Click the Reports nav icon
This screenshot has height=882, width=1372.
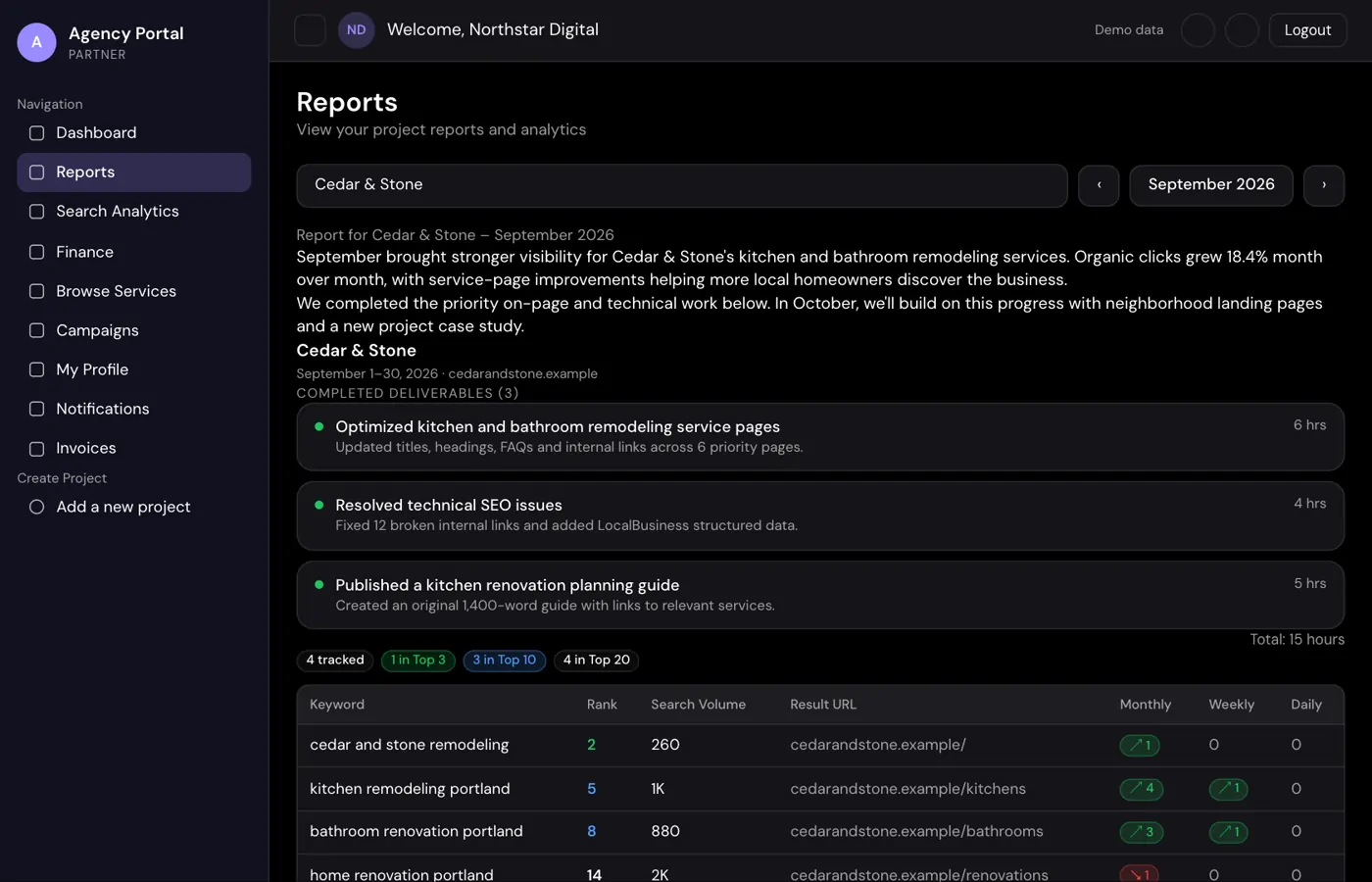[36, 172]
